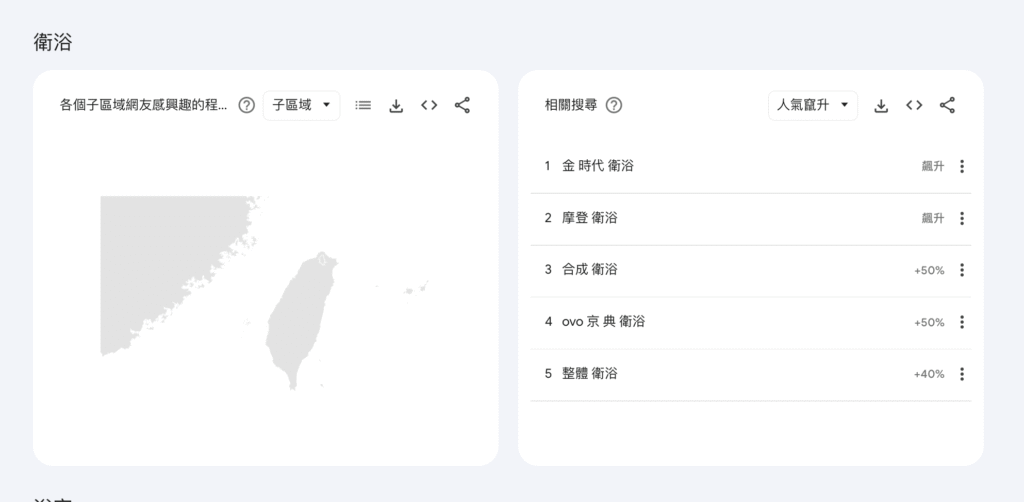Expand the 子區域 dropdown
The image size is (1024, 502).
click(301, 105)
